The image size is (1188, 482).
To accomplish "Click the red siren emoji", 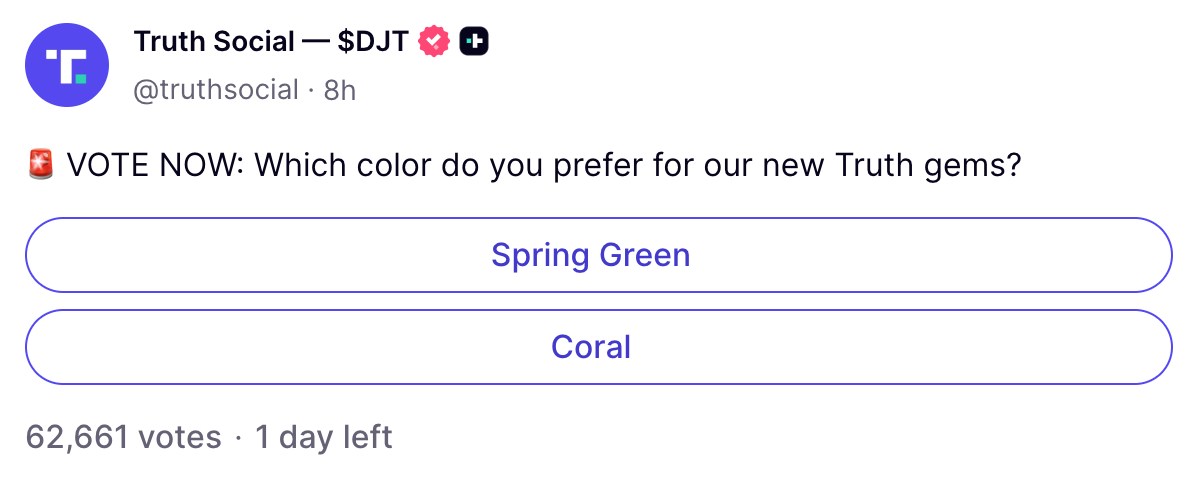I will [41, 164].
